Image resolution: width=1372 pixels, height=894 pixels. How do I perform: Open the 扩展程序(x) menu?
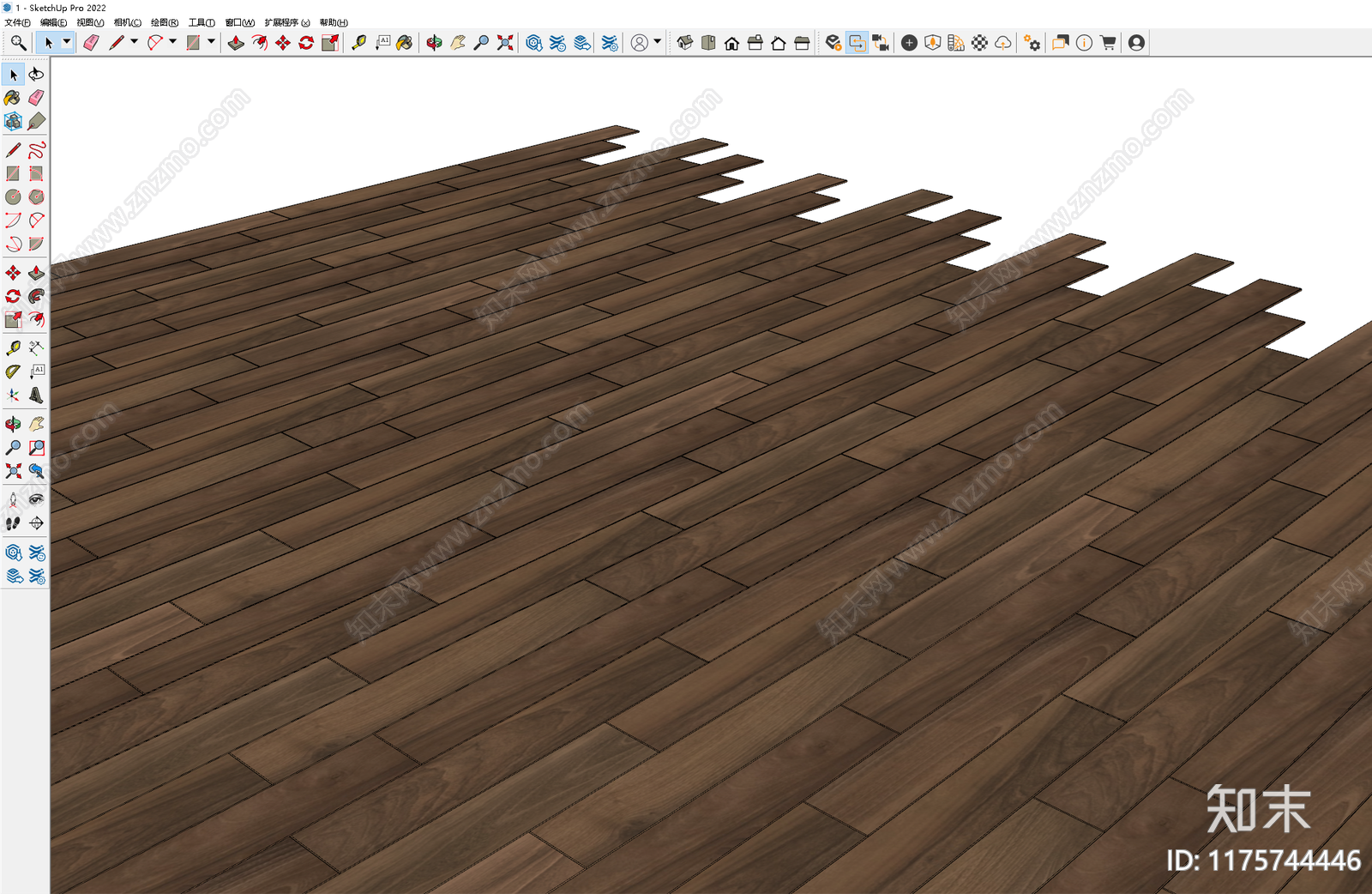(287, 22)
